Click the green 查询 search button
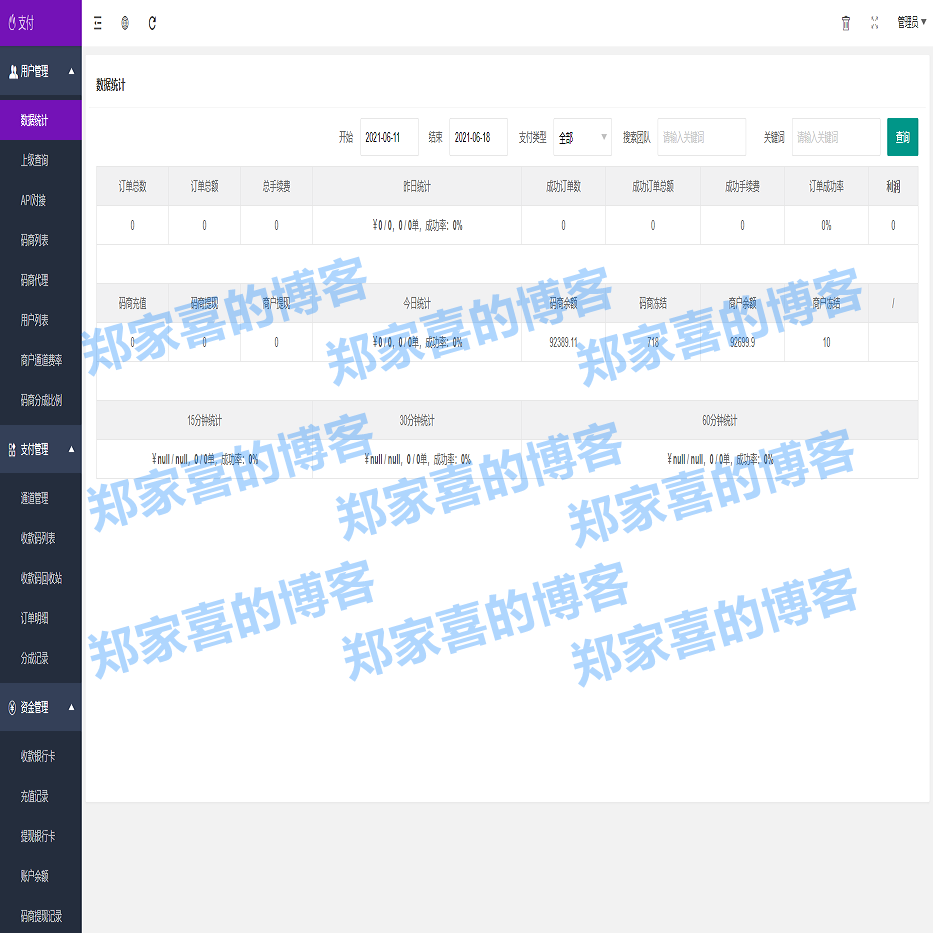 point(901,137)
